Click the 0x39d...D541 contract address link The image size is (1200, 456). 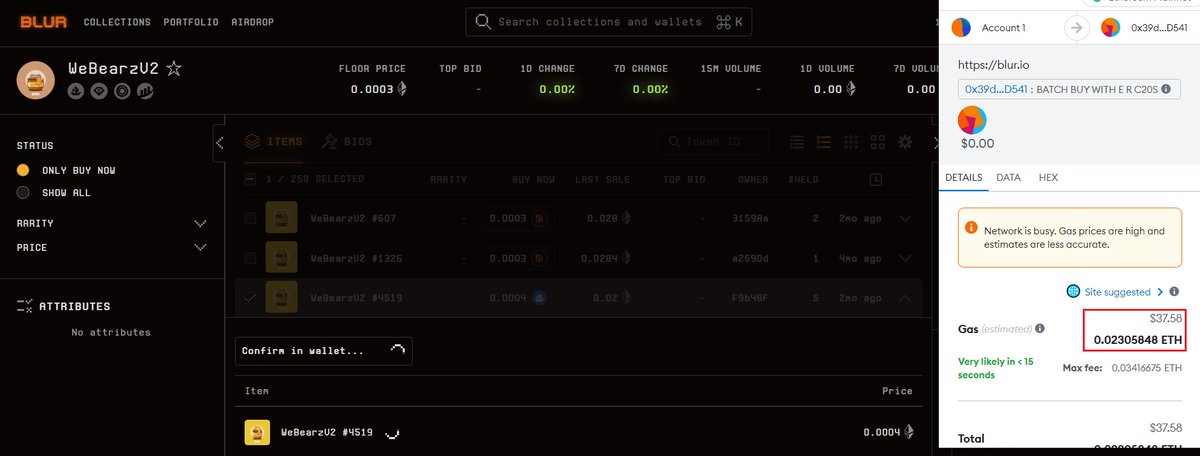click(x=995, y=90)
